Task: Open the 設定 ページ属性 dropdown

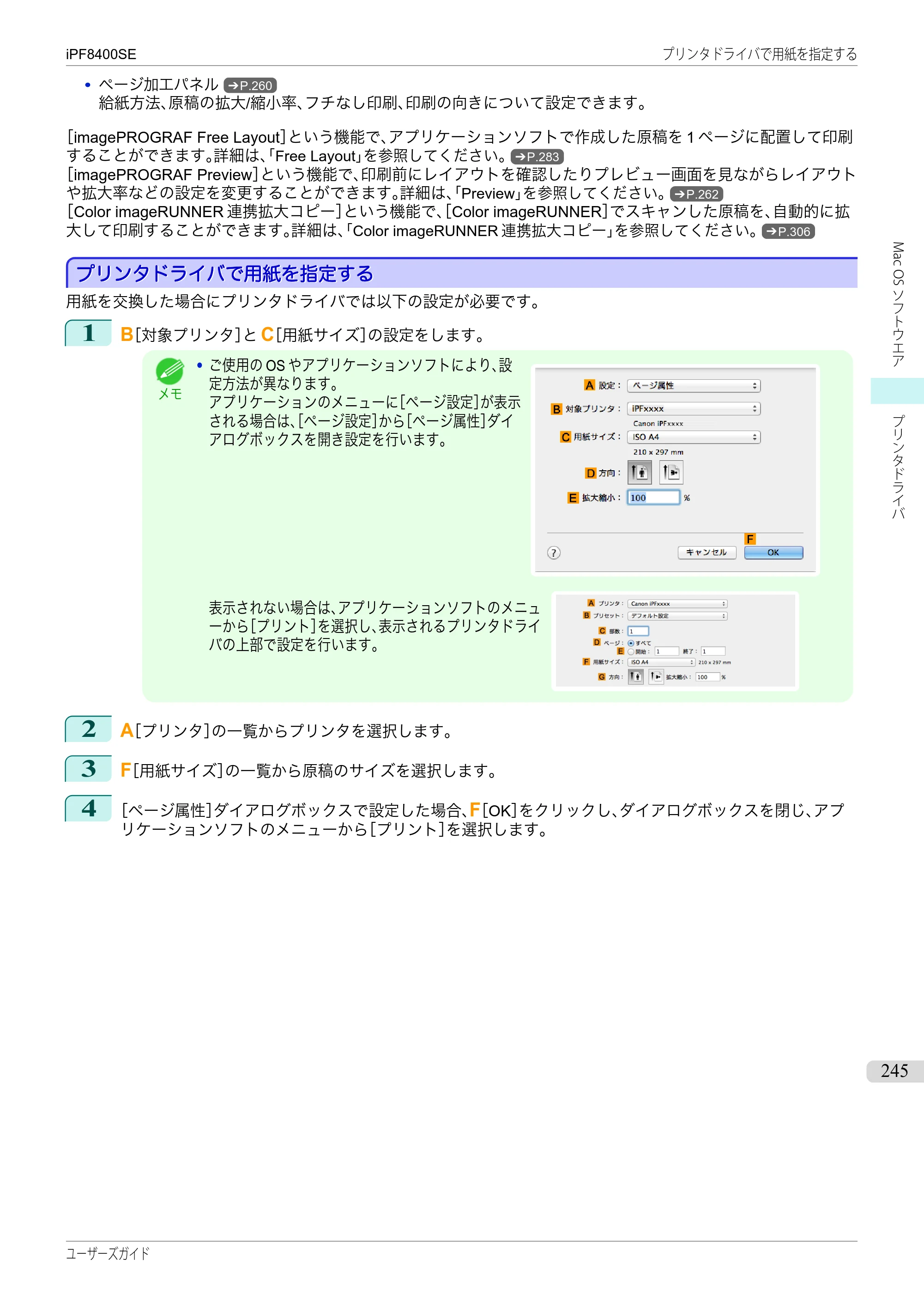Action: click(694, 385)
